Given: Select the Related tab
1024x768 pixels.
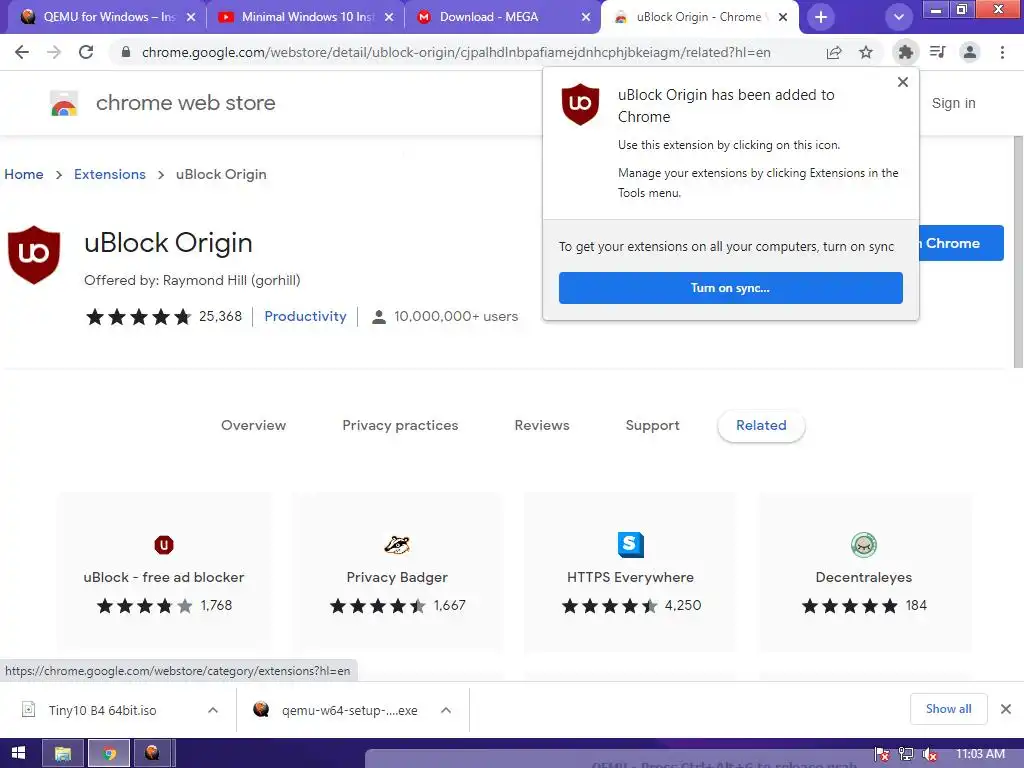Looking at the screenshot, I should pos(761,425).
